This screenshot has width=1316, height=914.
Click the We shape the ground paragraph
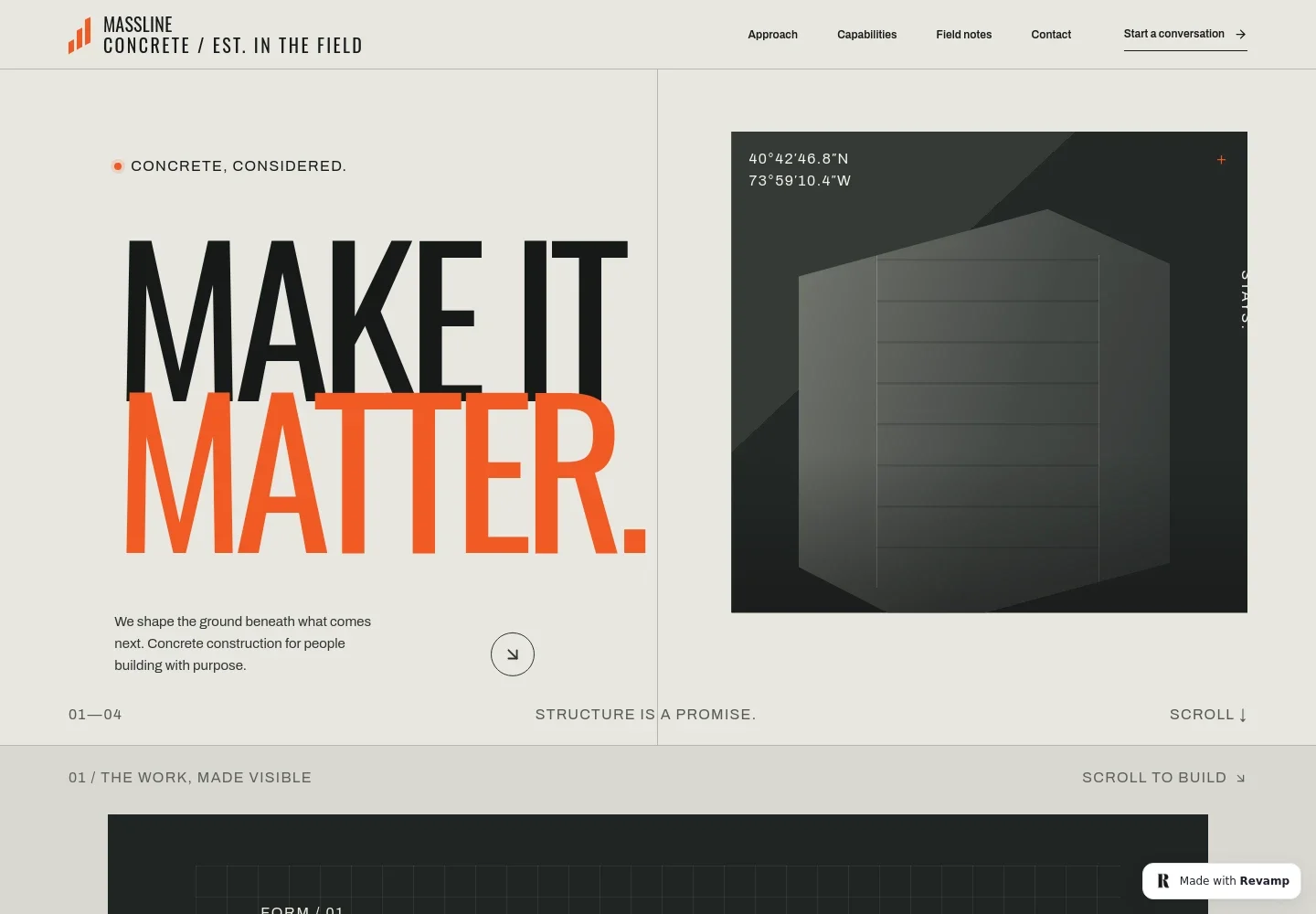click(243, 643)
